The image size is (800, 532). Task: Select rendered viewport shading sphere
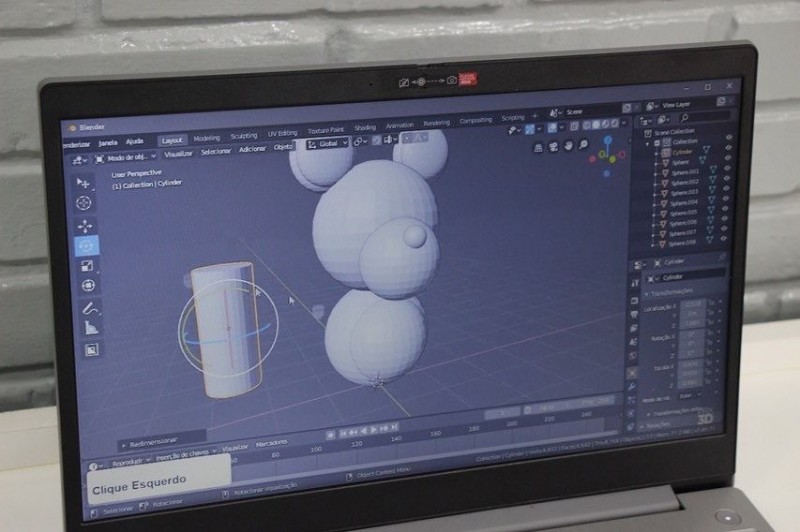[614, 123]
